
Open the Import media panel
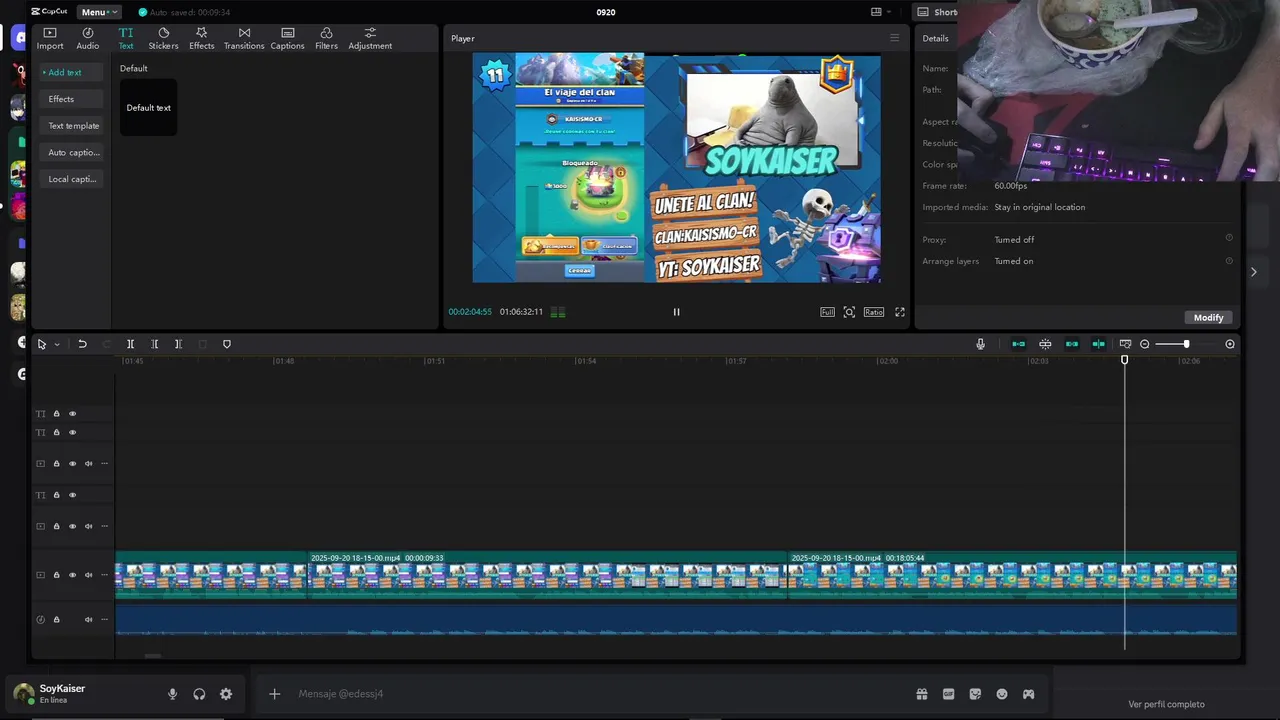pyautogui.click(x=49, y=39)
